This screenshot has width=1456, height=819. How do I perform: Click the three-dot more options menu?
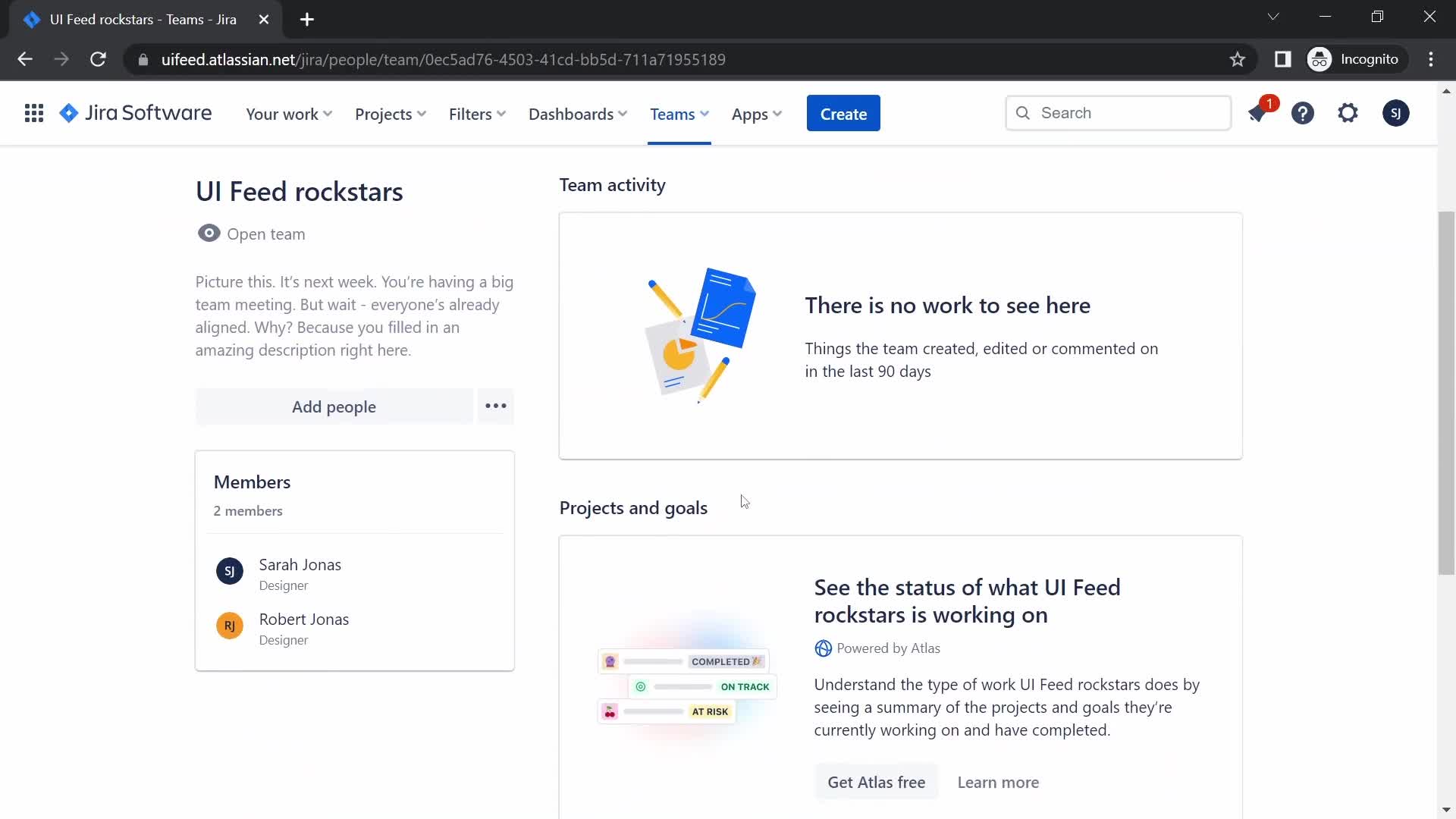[496, 406]
